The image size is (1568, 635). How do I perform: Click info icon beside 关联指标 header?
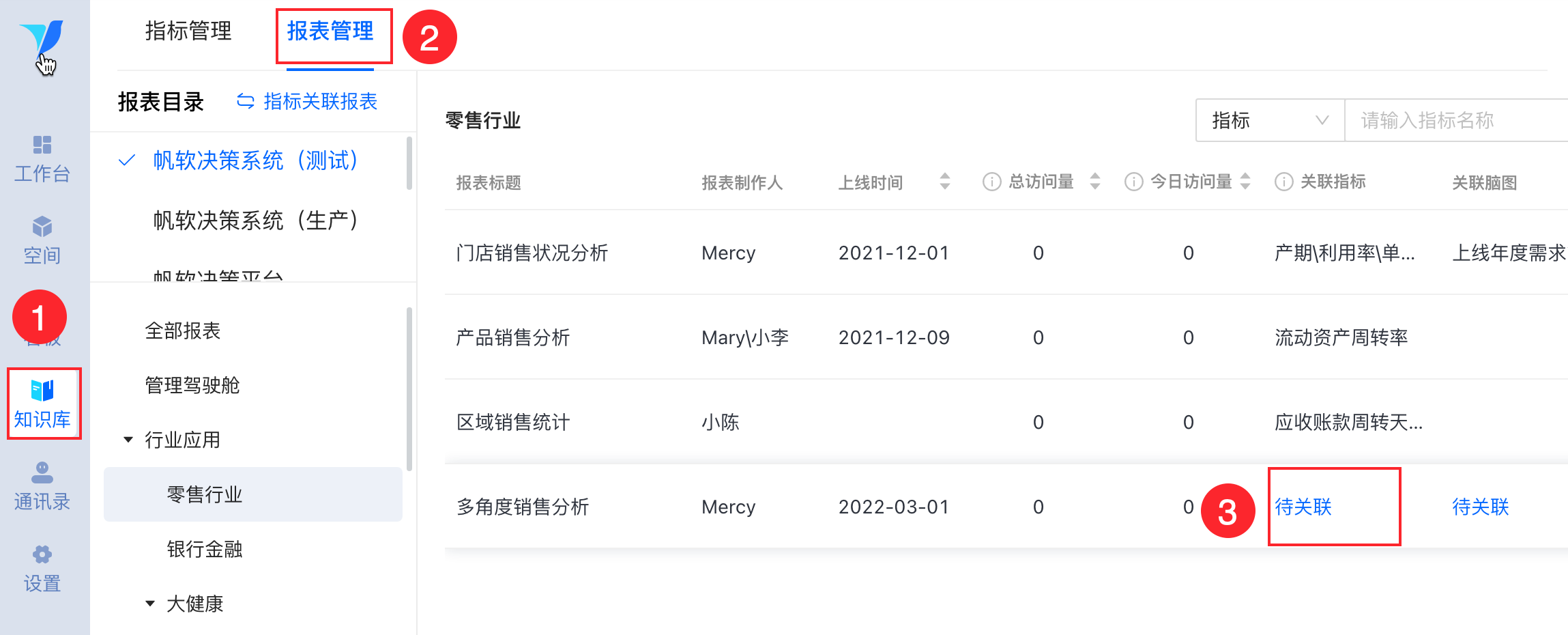click(1283, 182)
